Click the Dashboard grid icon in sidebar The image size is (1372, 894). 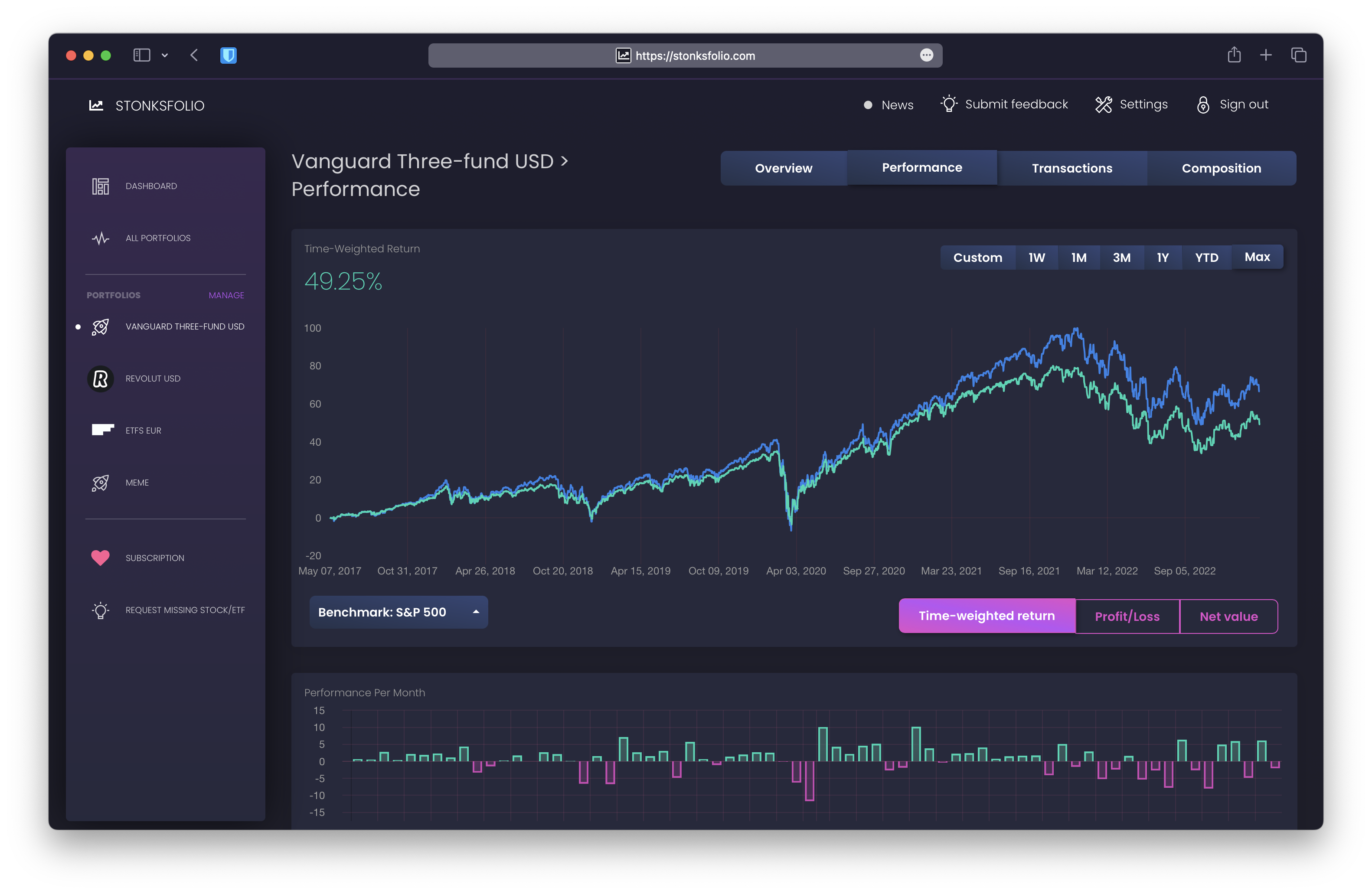point(100,186)
